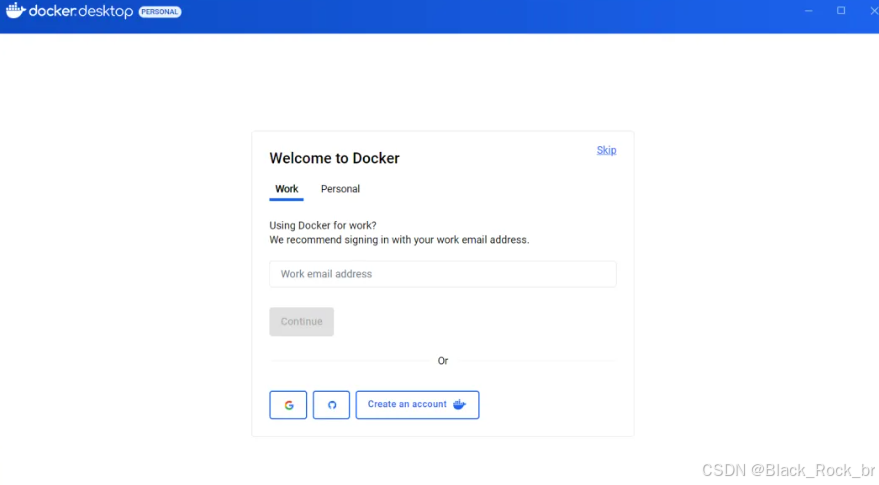Switch to the Personal tab
Screen dimensions: 879x485
pos(340,189)
